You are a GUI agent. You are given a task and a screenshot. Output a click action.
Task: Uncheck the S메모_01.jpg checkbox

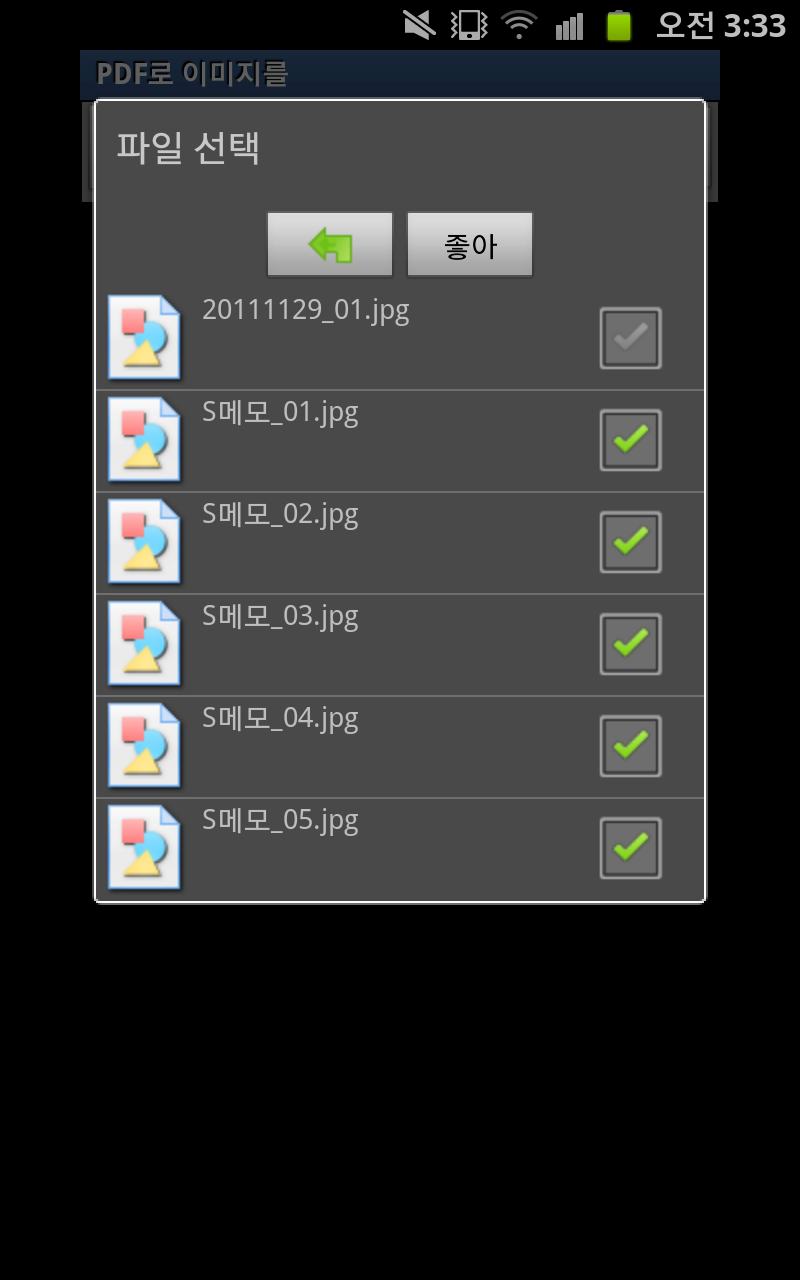tap(630, 440)
